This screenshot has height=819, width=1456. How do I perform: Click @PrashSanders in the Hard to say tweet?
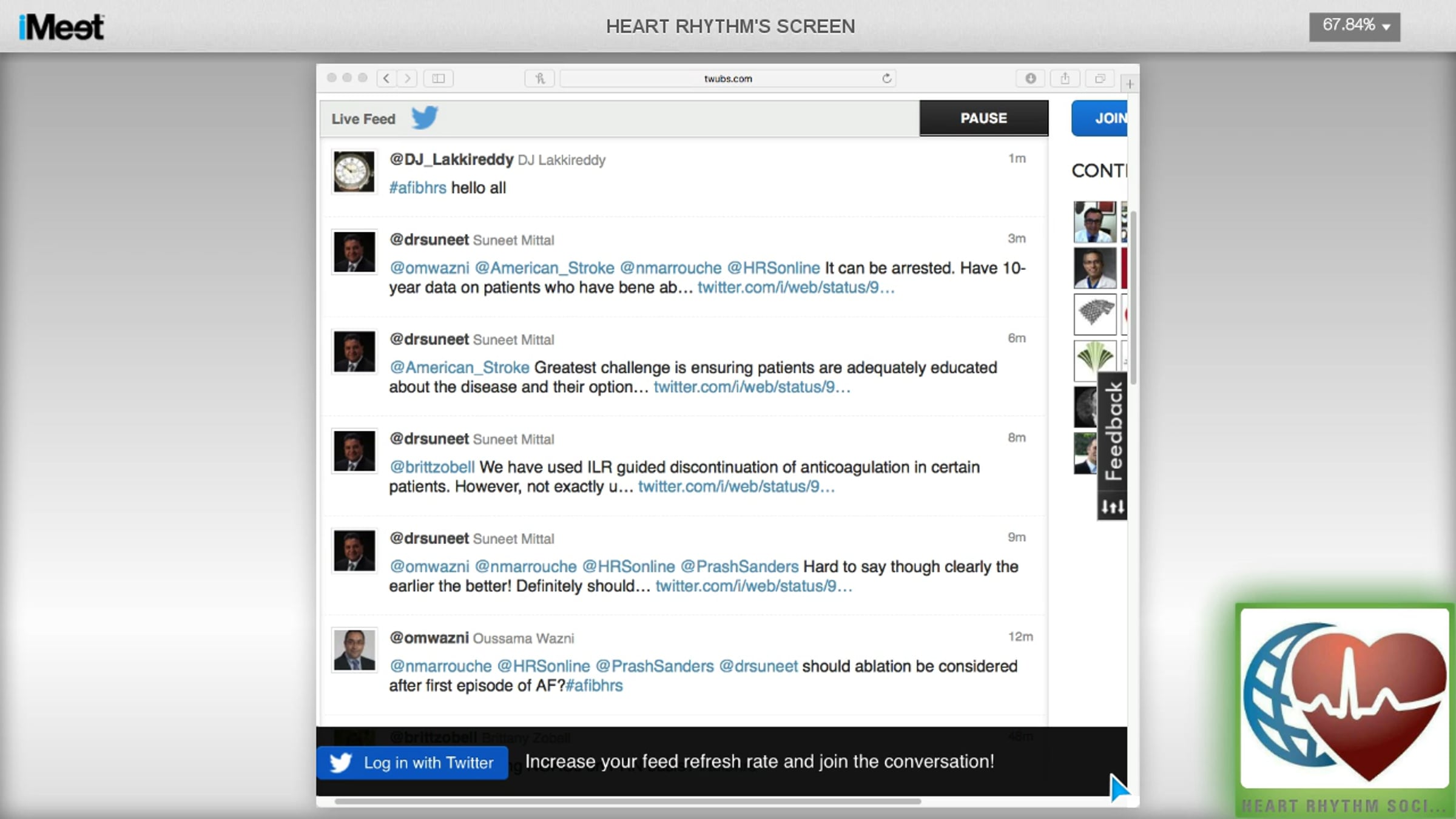(x=740, y=567)
